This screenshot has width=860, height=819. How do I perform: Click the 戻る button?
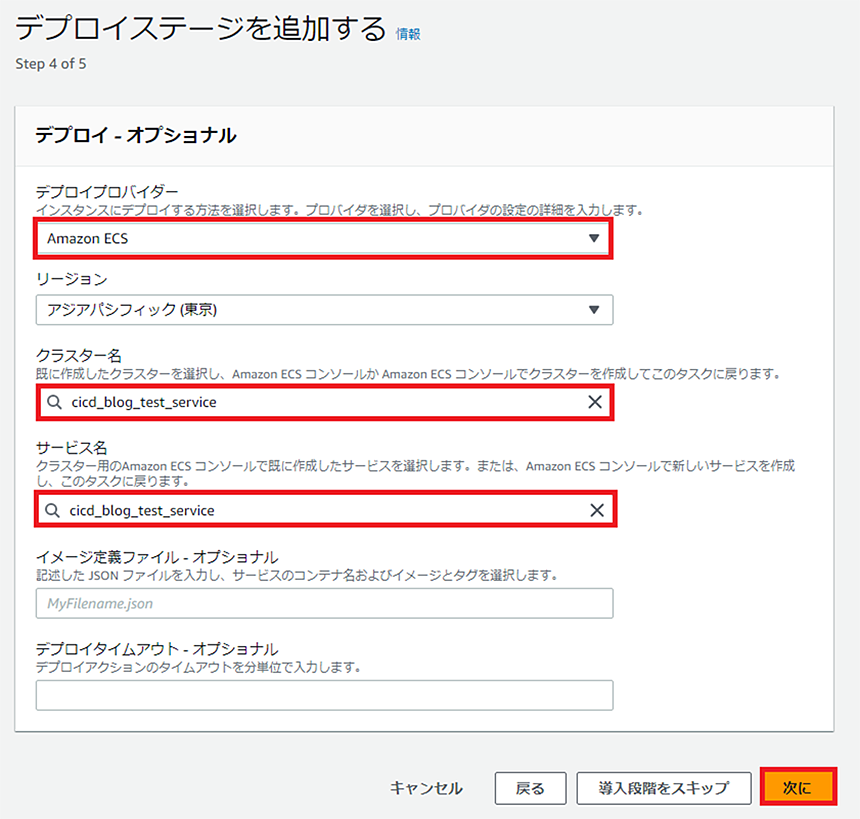tap(530, 788)
